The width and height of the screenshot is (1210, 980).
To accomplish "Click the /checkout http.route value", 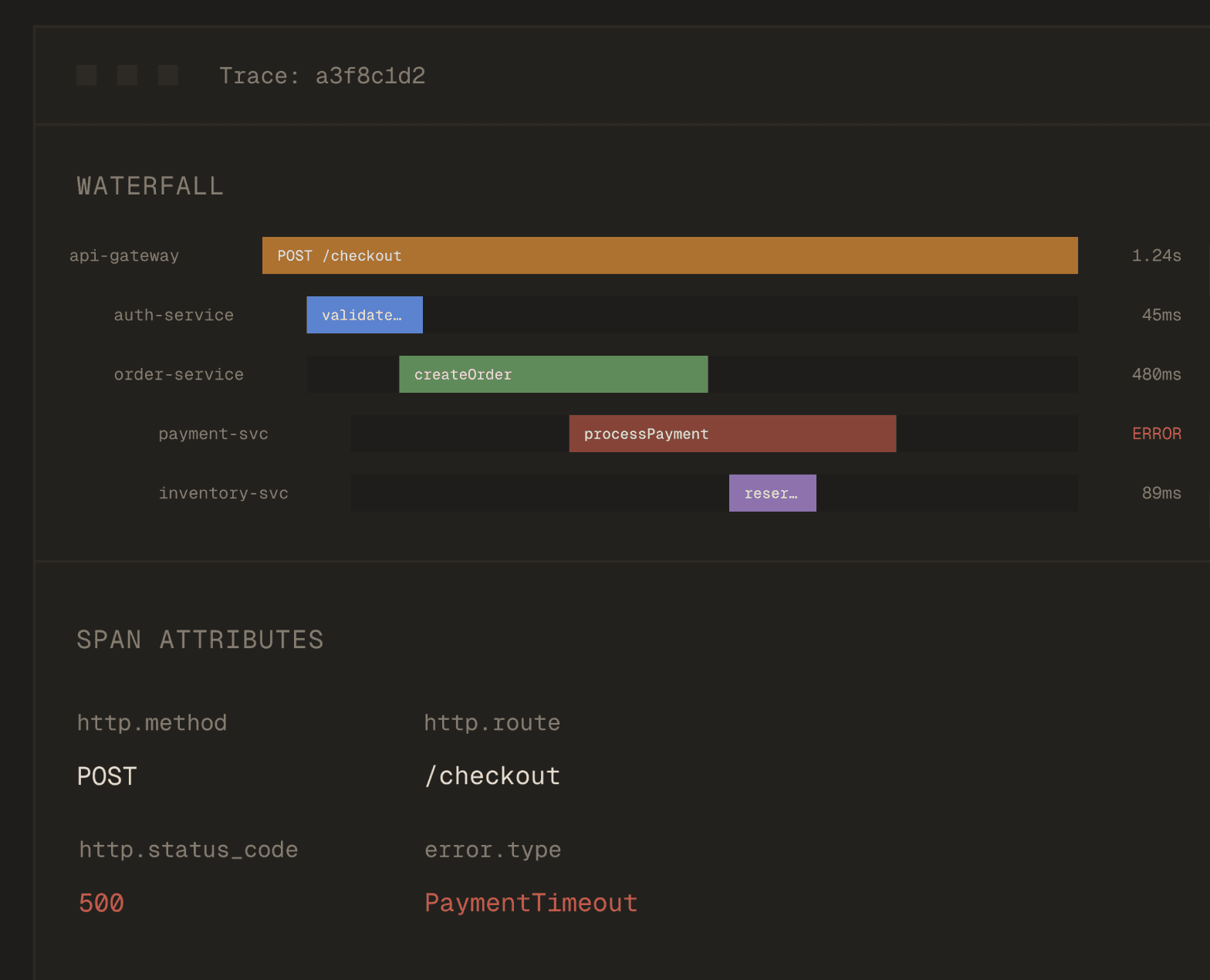I will point(492,776).
